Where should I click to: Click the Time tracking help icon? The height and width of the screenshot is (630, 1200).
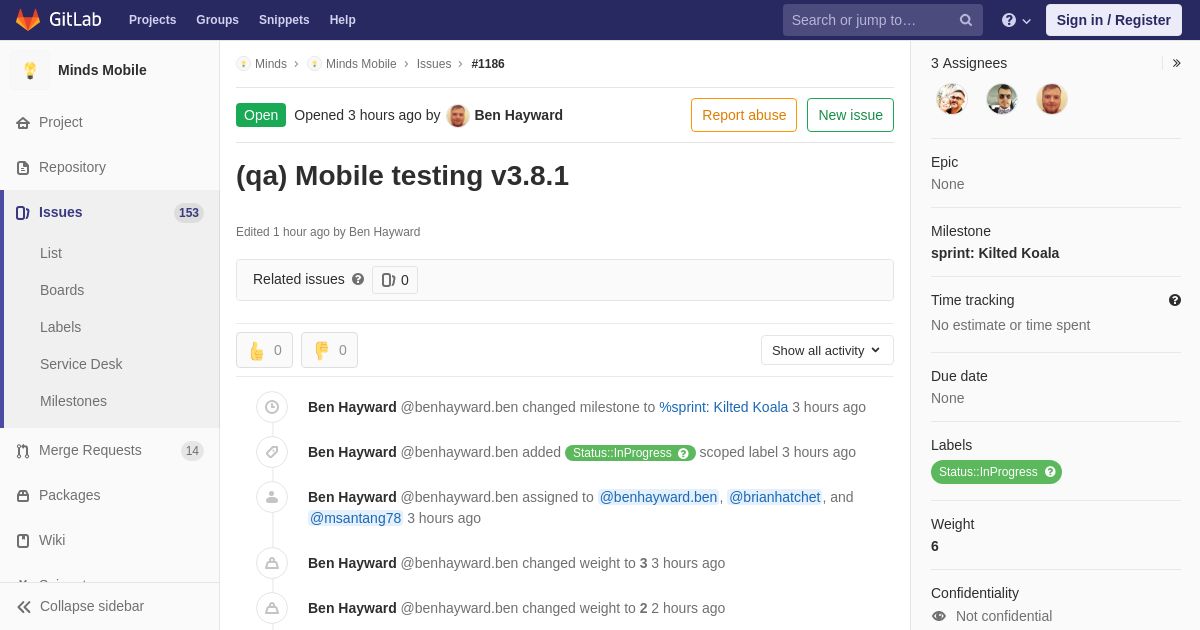pyautogui.click(x=1174, y=300)
